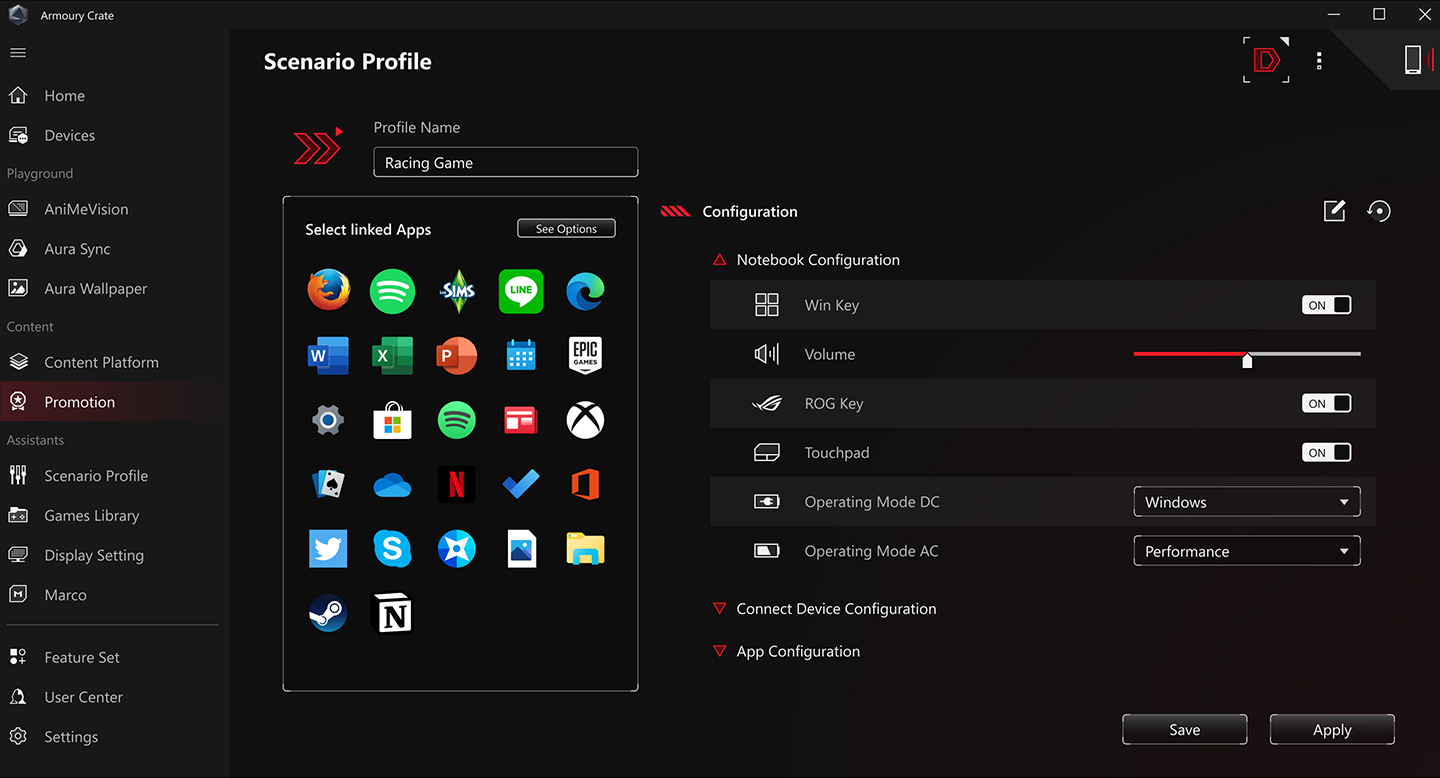Viewport: 1440px width, 778px height.
Task: Open Aura Sync from the sidebar
Action: tap(77, 249)
